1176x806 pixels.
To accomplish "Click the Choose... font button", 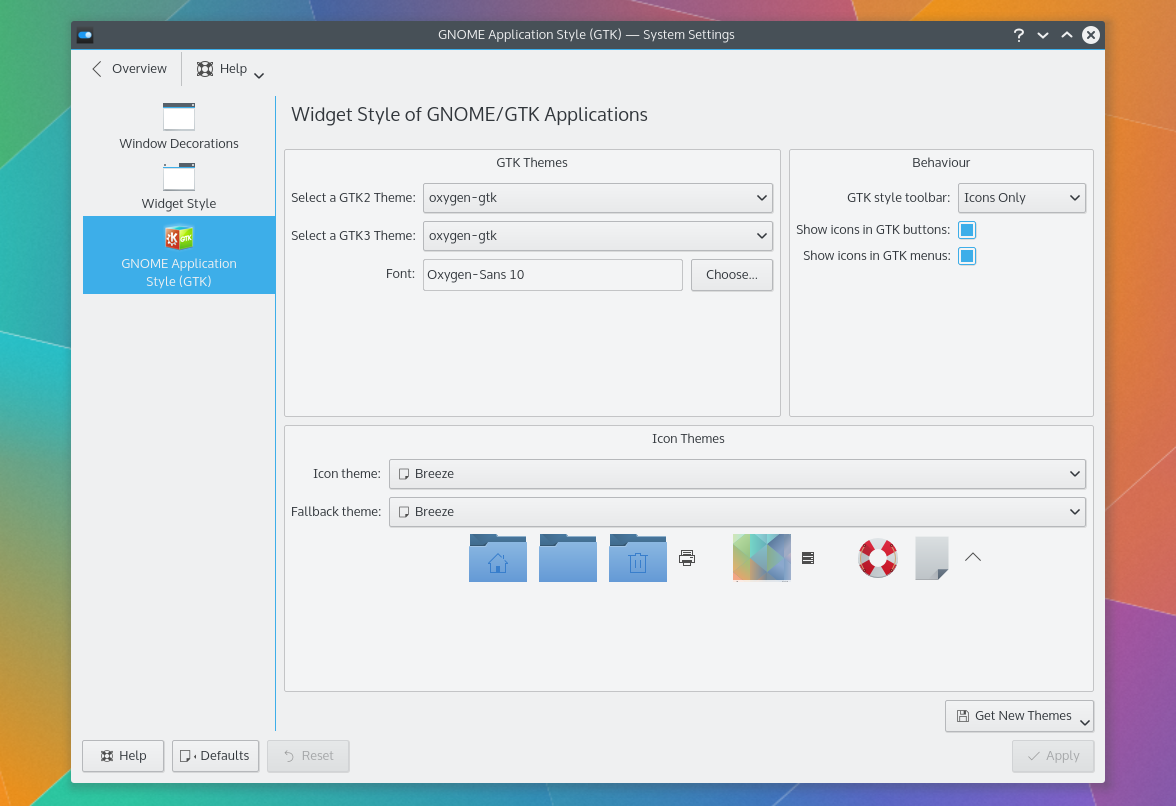I will pos(731,274).
